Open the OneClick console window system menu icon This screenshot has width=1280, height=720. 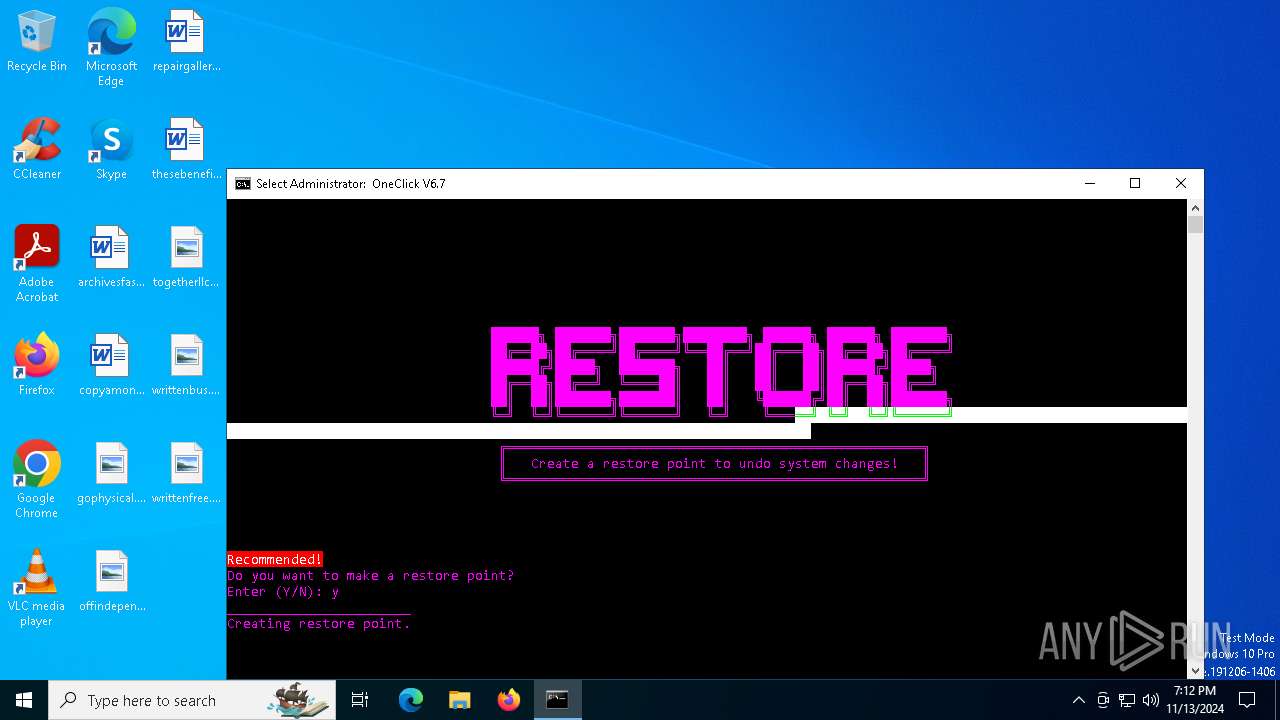pos(243,184)
